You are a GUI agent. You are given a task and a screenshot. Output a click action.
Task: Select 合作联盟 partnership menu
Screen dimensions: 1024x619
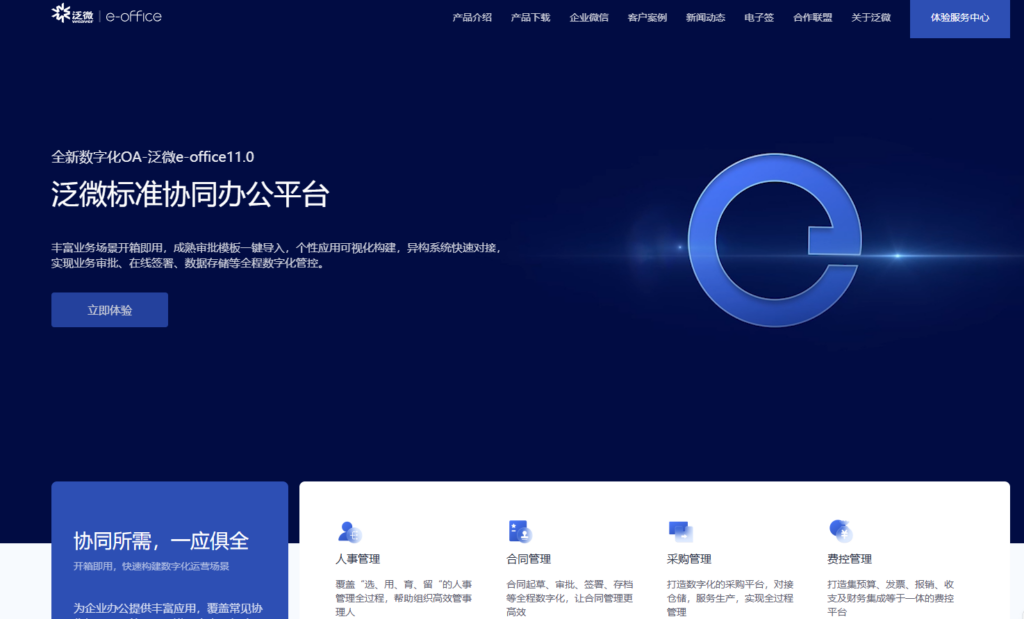tap(812, 18)
